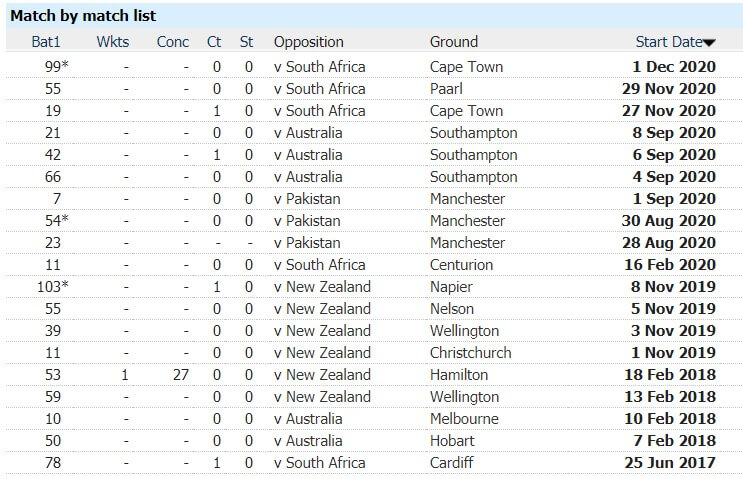Open the 30 Aug 2020 match scorecard

point(669,221)
